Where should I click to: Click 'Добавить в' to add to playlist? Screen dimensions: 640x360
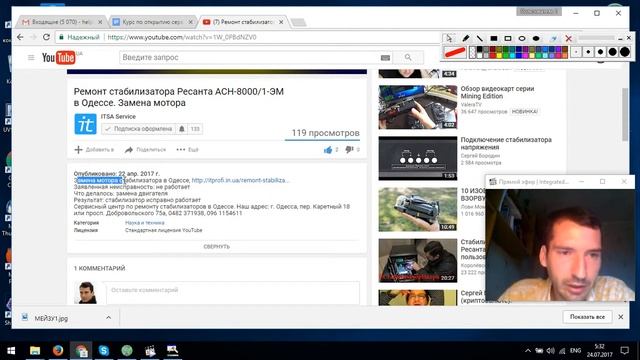94,150
